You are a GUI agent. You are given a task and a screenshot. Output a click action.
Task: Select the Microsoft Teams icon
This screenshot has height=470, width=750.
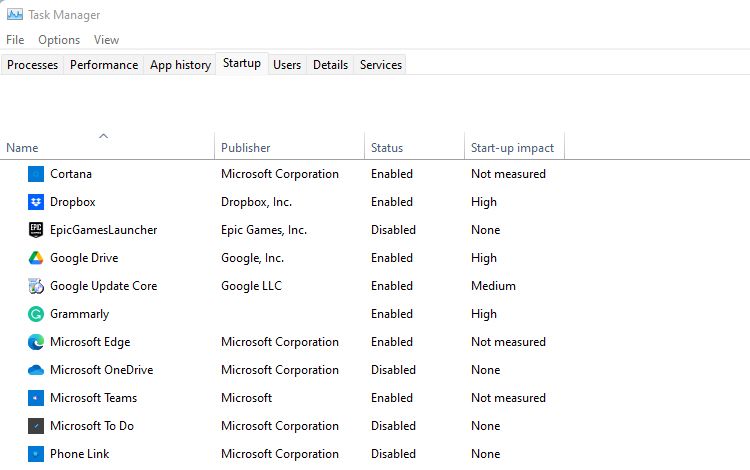click(36, 398)
